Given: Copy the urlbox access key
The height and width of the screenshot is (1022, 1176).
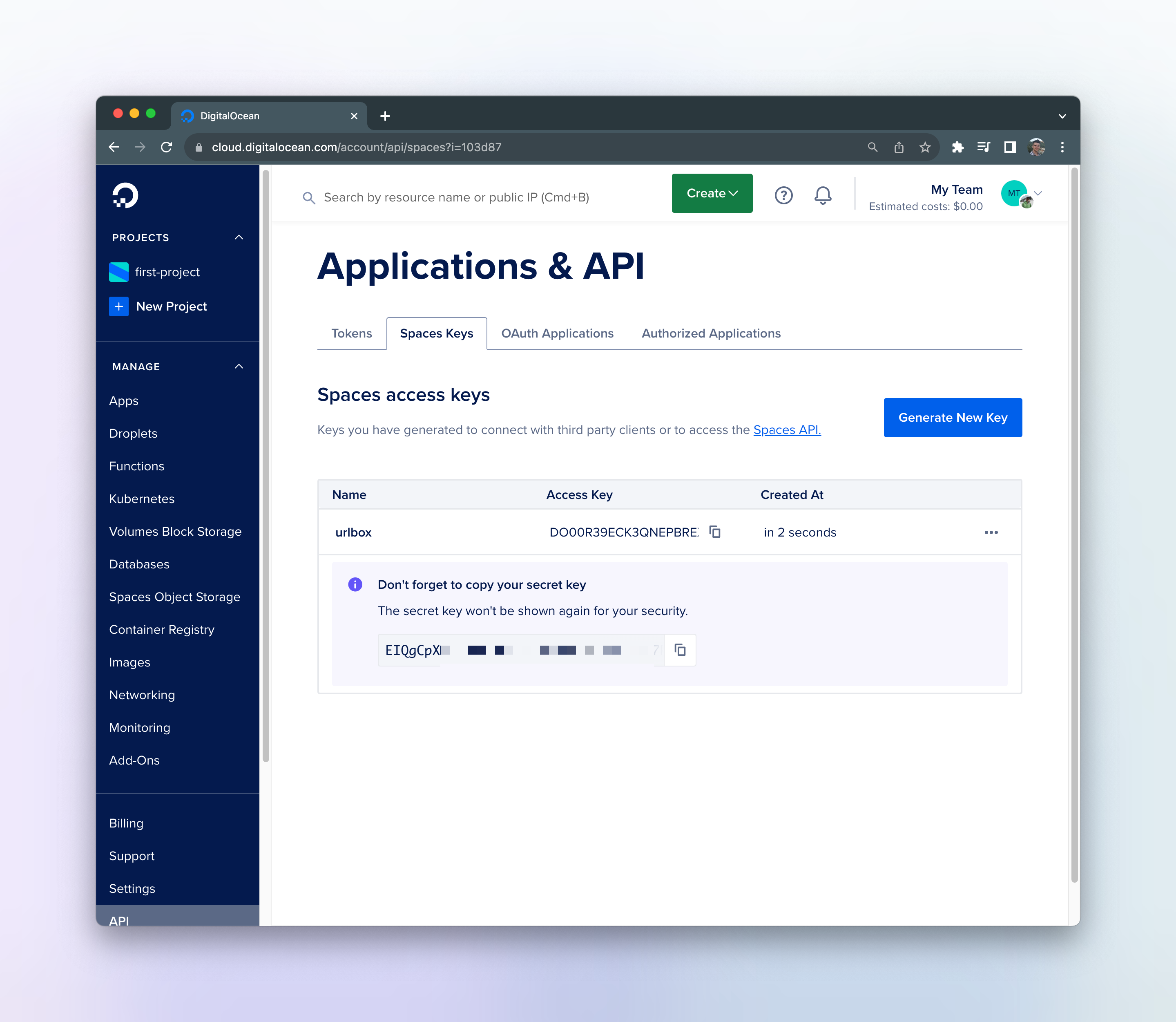Looking at the screenshot, I should (x=715, y=532).
